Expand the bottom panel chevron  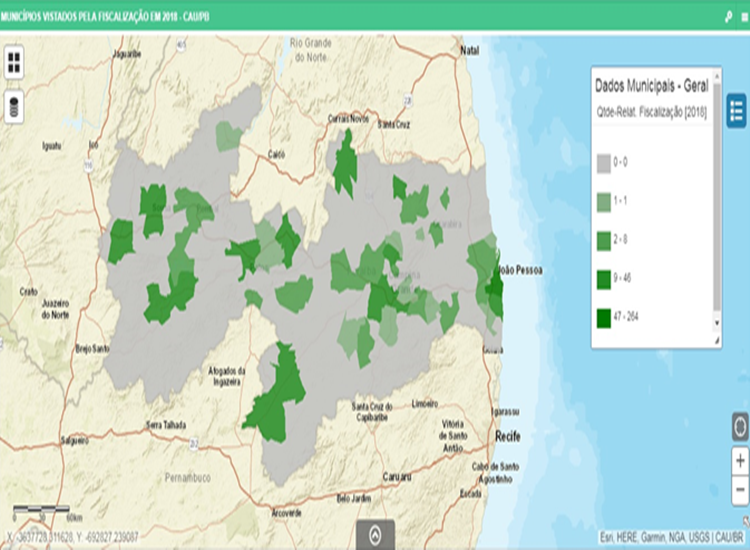click(x=375, y=535)
